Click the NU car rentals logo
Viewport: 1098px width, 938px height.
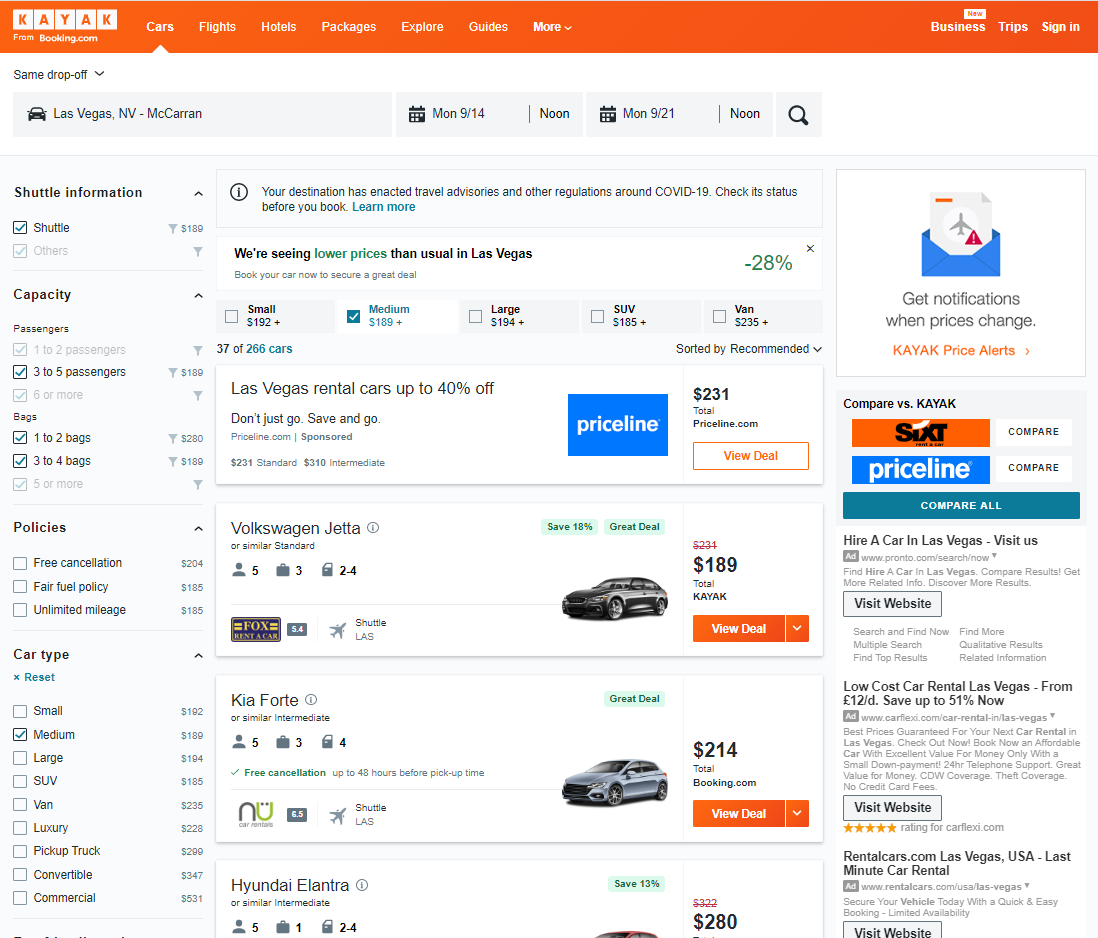[x=256, y=814]
